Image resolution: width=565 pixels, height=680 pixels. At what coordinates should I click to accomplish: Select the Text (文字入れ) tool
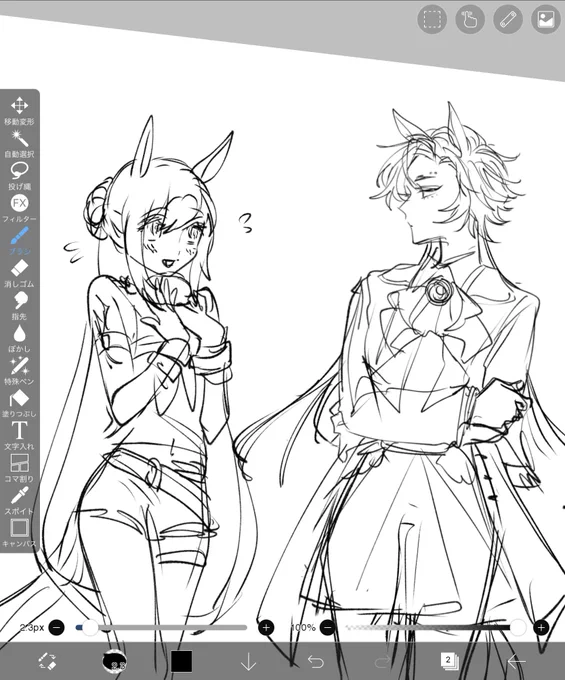pyautogui.click(x=19, y=435)
